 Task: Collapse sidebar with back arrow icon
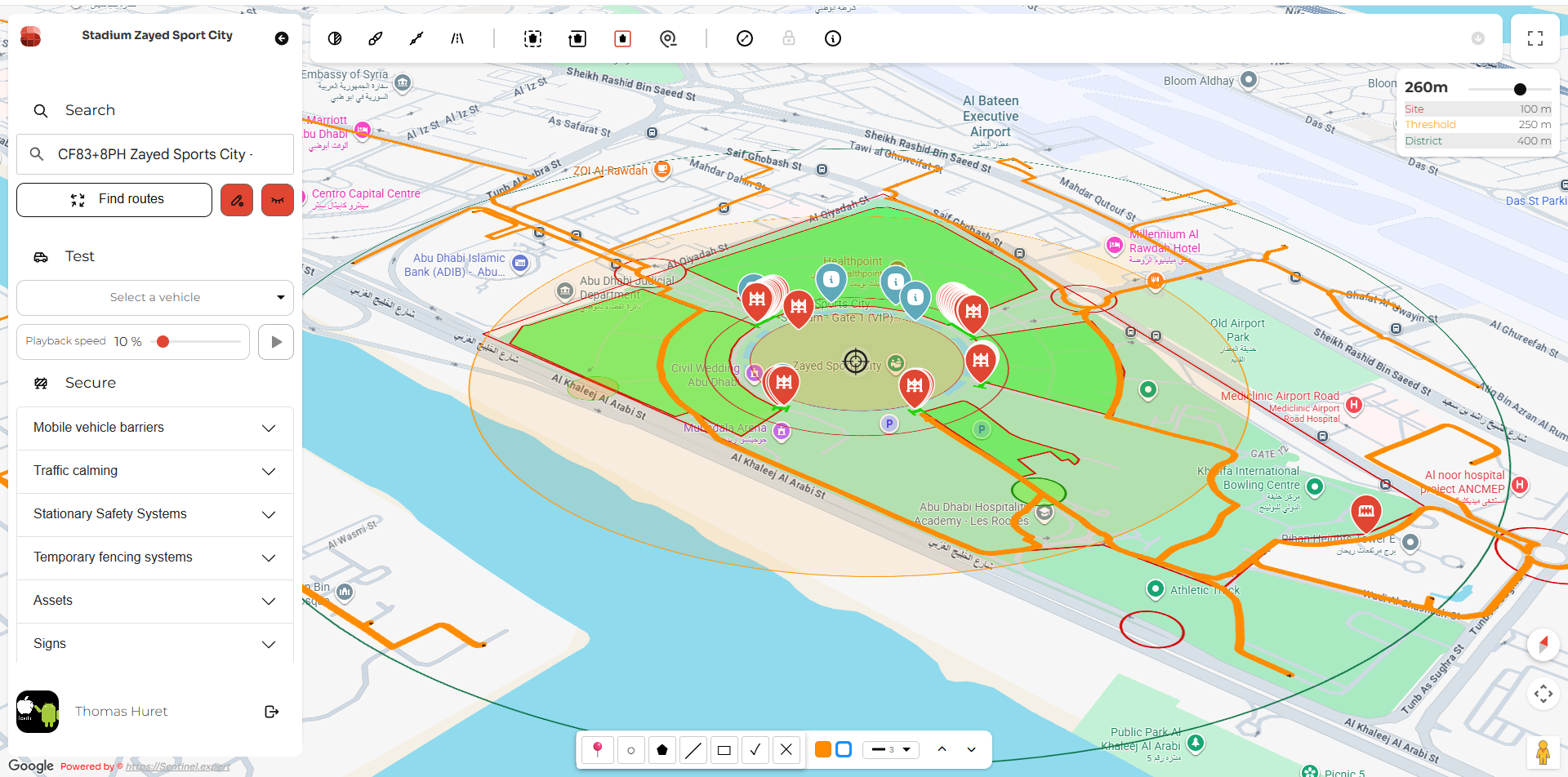pos(282,38)
